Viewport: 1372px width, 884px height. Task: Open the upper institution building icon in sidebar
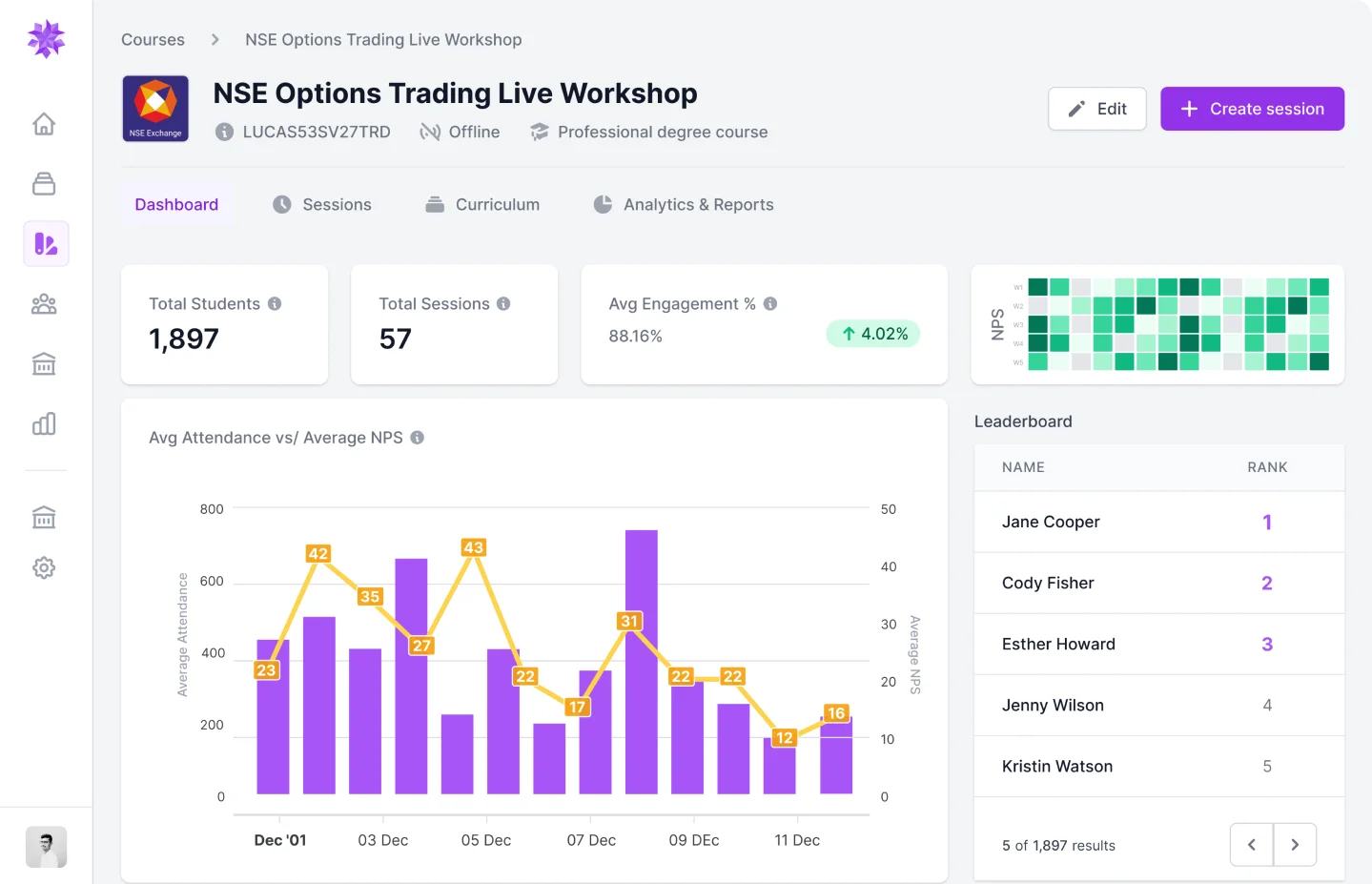click(44, 363)
